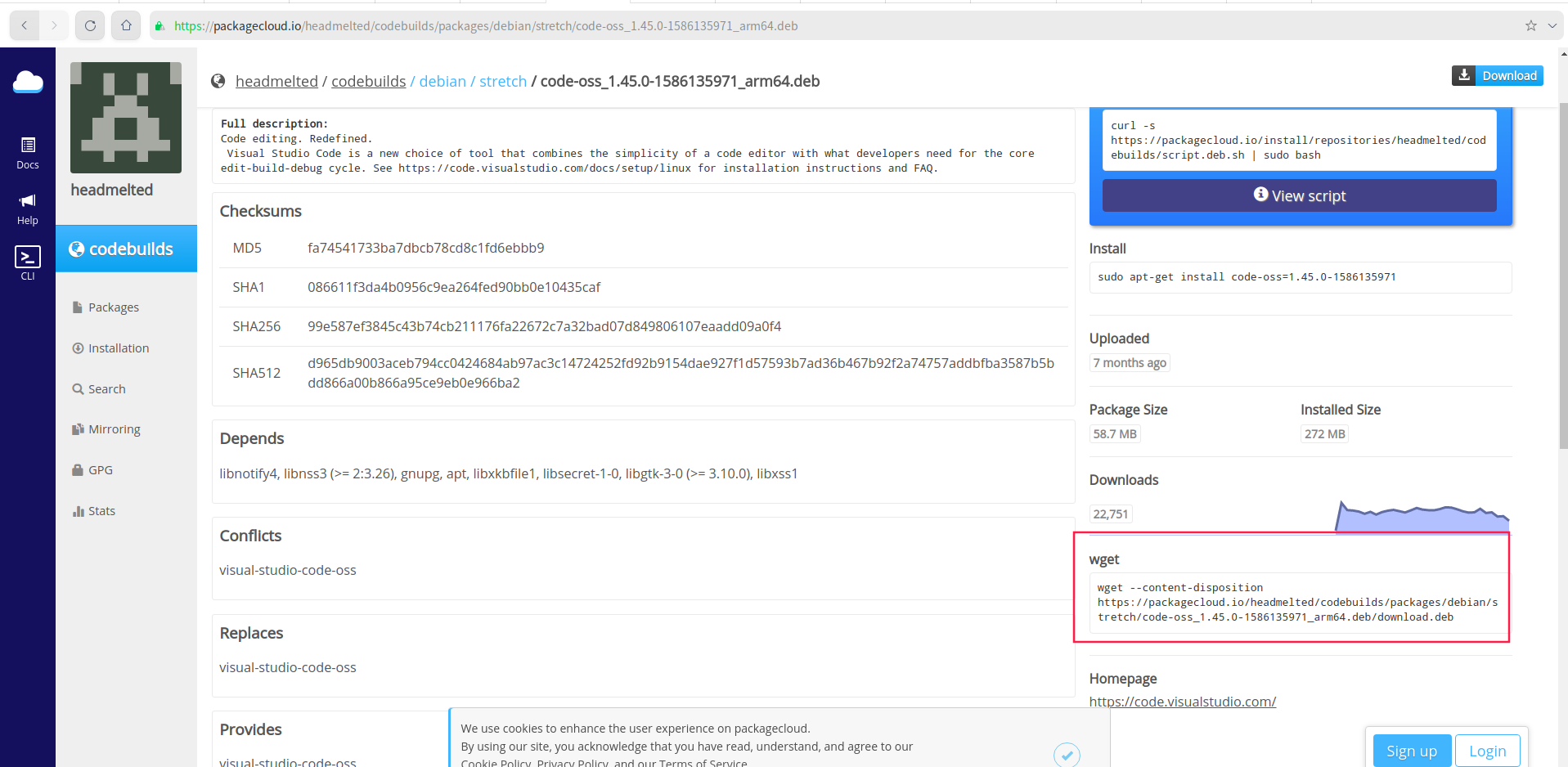
Task: Click visual-studio-code-oss under Conflicts
Action: pos(288,570)
